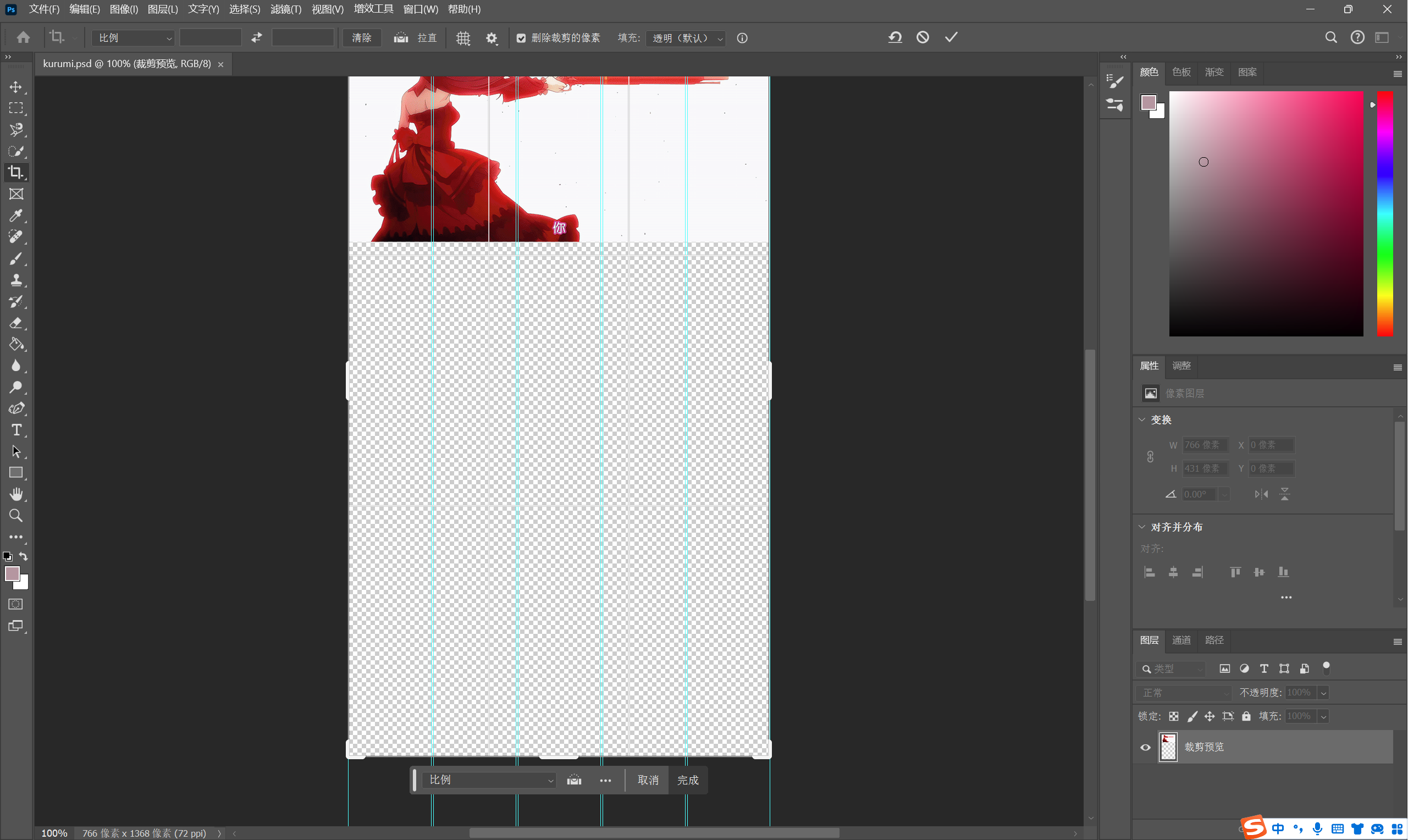Collapse the 对齐并分布 section
Screen dimensions: 1408x840
point(1142,527)
